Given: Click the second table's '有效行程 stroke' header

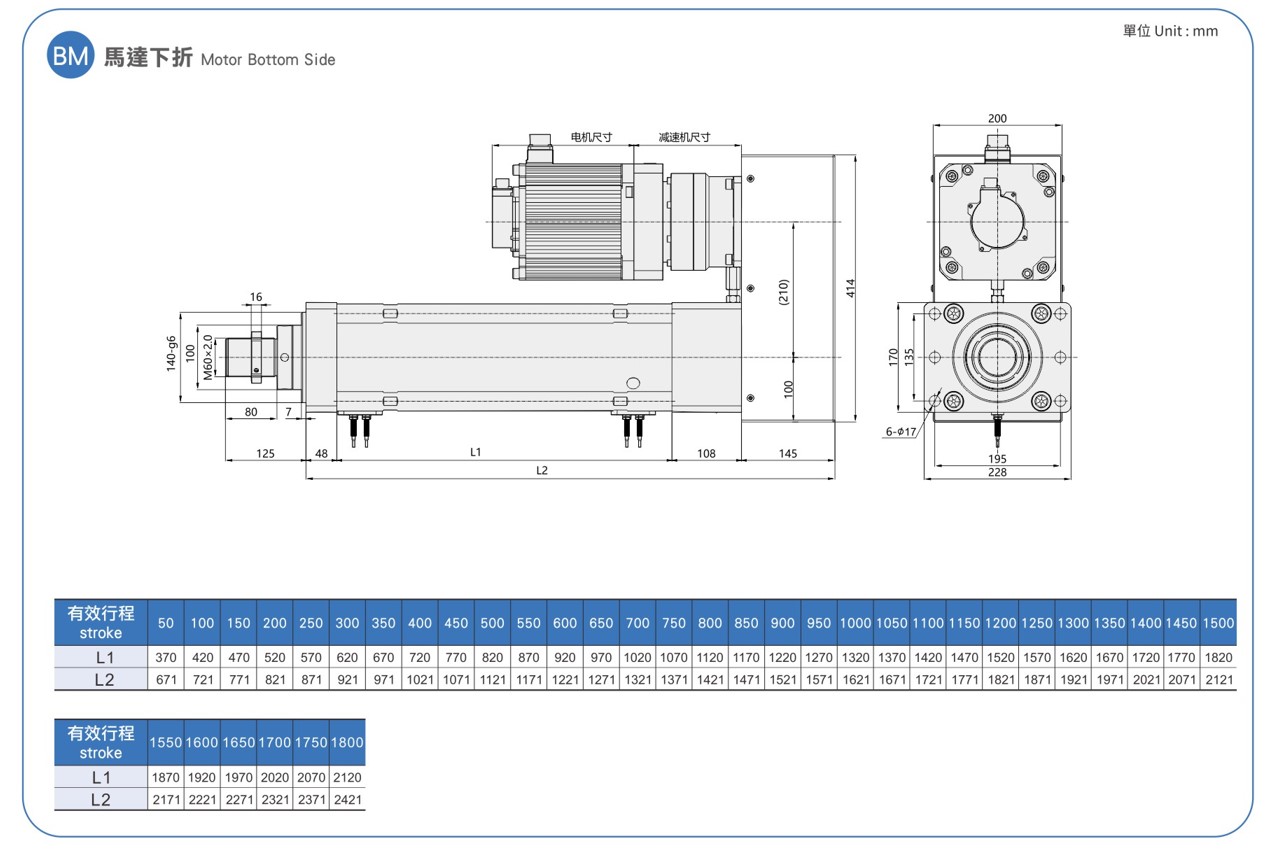Looking at the screenshot, I should 101,742.
